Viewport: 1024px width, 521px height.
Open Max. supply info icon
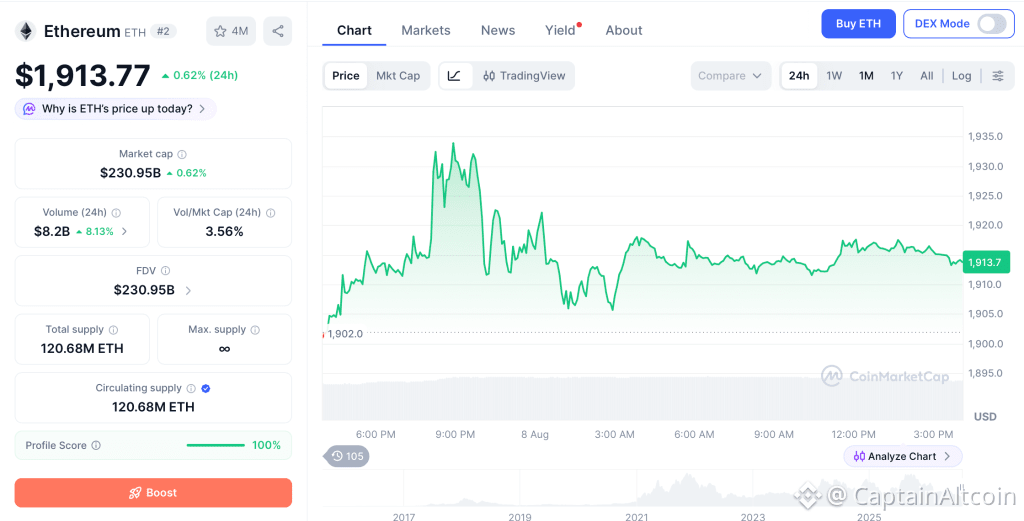[x=255, y=330]
